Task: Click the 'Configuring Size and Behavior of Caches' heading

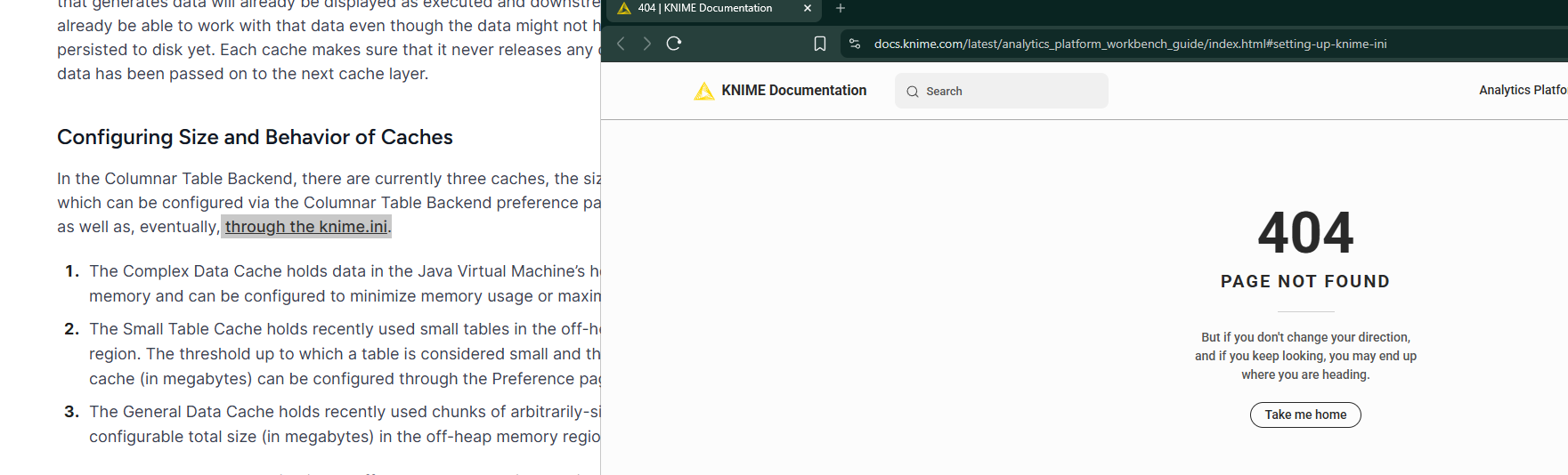Action: tap(255, 137)
